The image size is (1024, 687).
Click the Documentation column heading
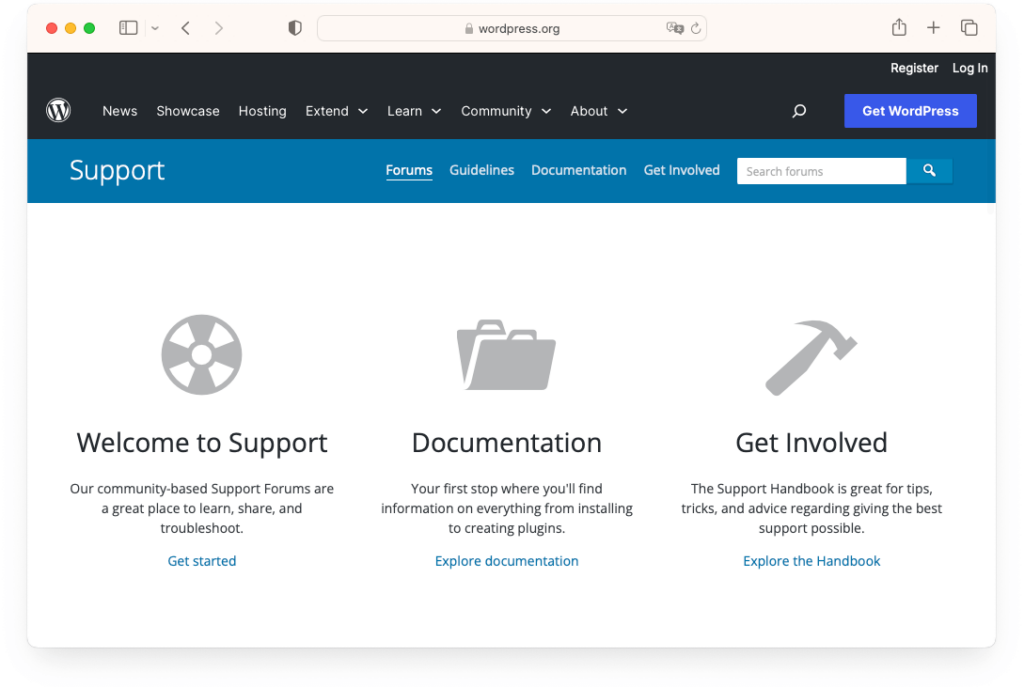[507, 443]
